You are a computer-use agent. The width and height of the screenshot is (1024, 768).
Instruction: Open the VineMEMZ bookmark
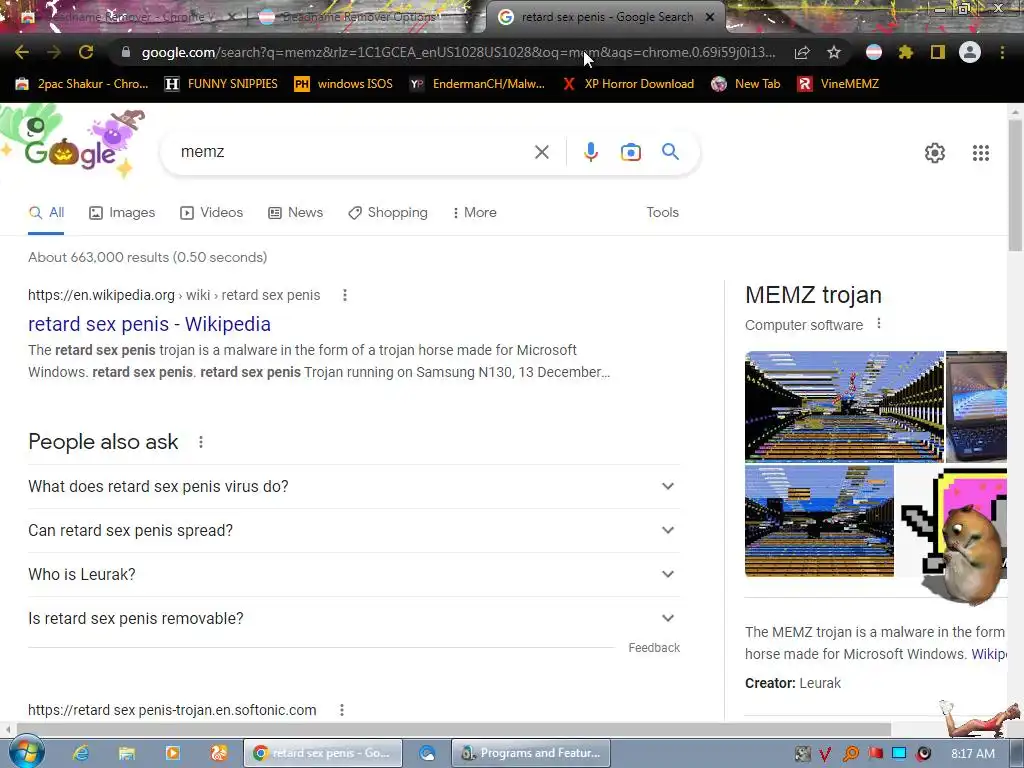click(838, 84)
